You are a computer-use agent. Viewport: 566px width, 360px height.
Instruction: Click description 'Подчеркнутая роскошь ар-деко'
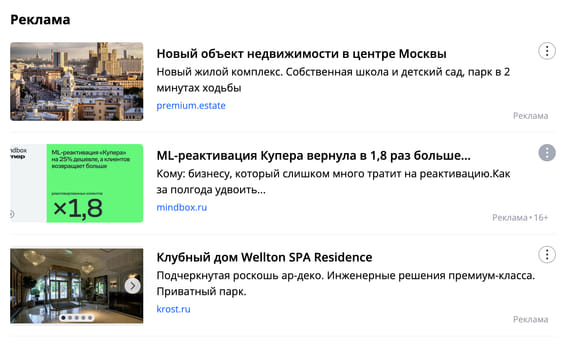(x=345, y=283)
